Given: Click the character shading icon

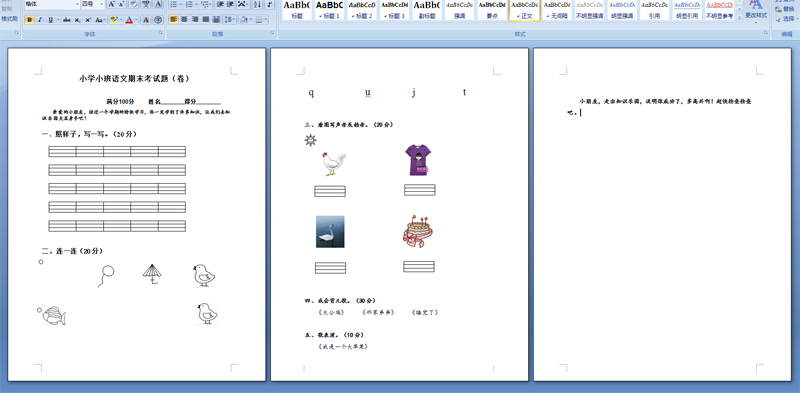Looking at the screenshot, I should coord(146,19).
